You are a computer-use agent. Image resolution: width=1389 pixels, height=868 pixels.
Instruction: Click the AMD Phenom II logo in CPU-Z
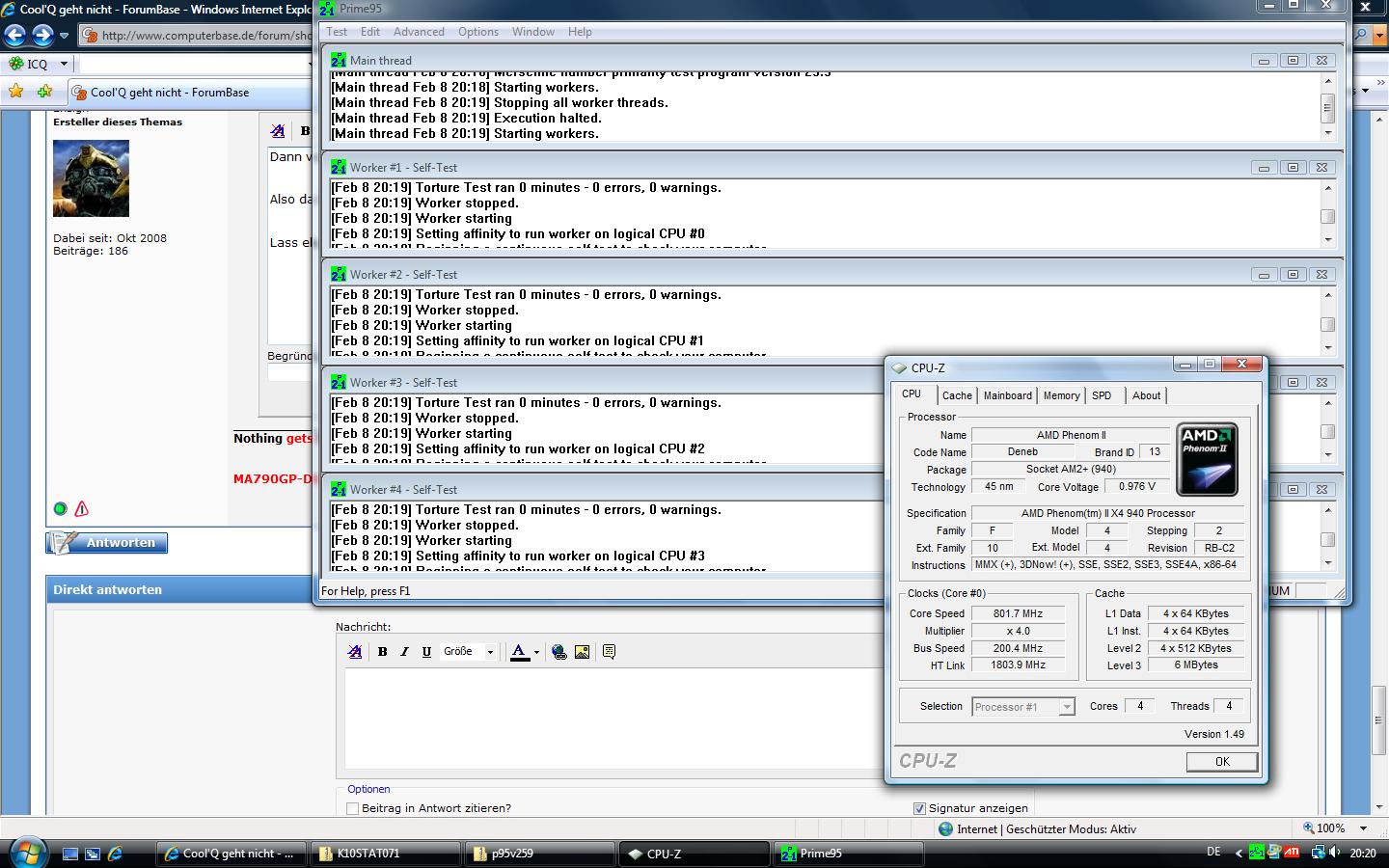click(1207, 459)
